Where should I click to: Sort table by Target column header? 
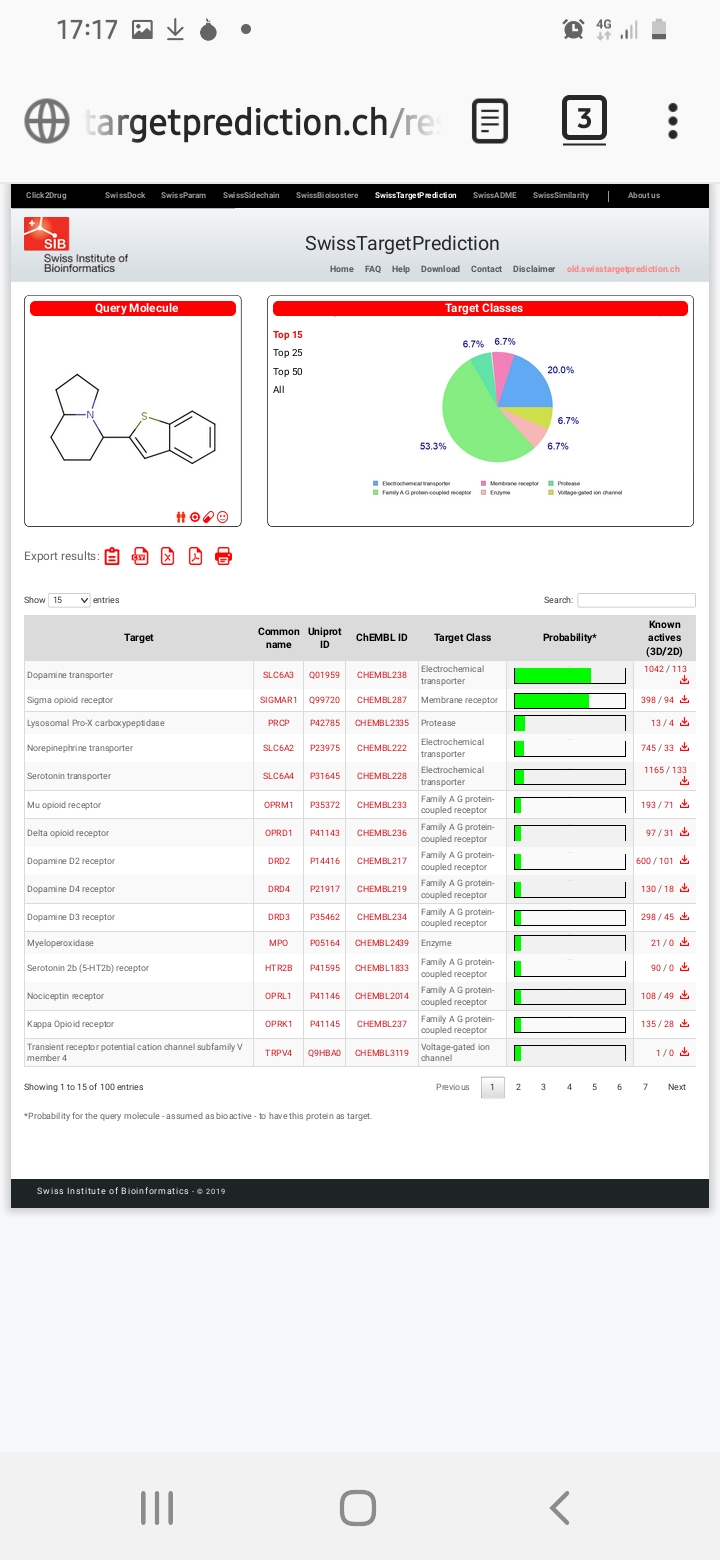point(139,637)
